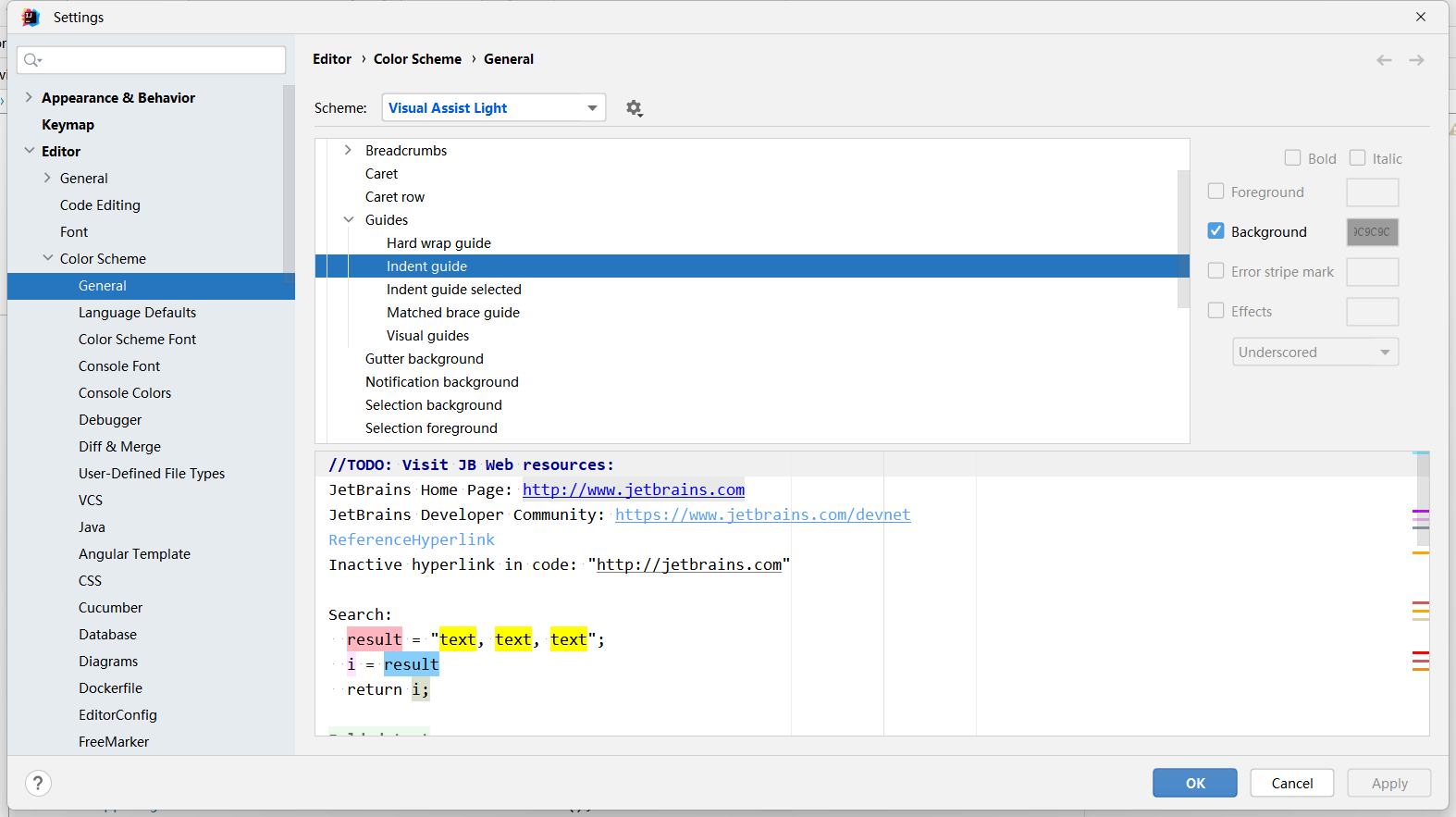Open the Scheme dropdown
This screenshot has width=1456, height=817.
click(494, 107)
